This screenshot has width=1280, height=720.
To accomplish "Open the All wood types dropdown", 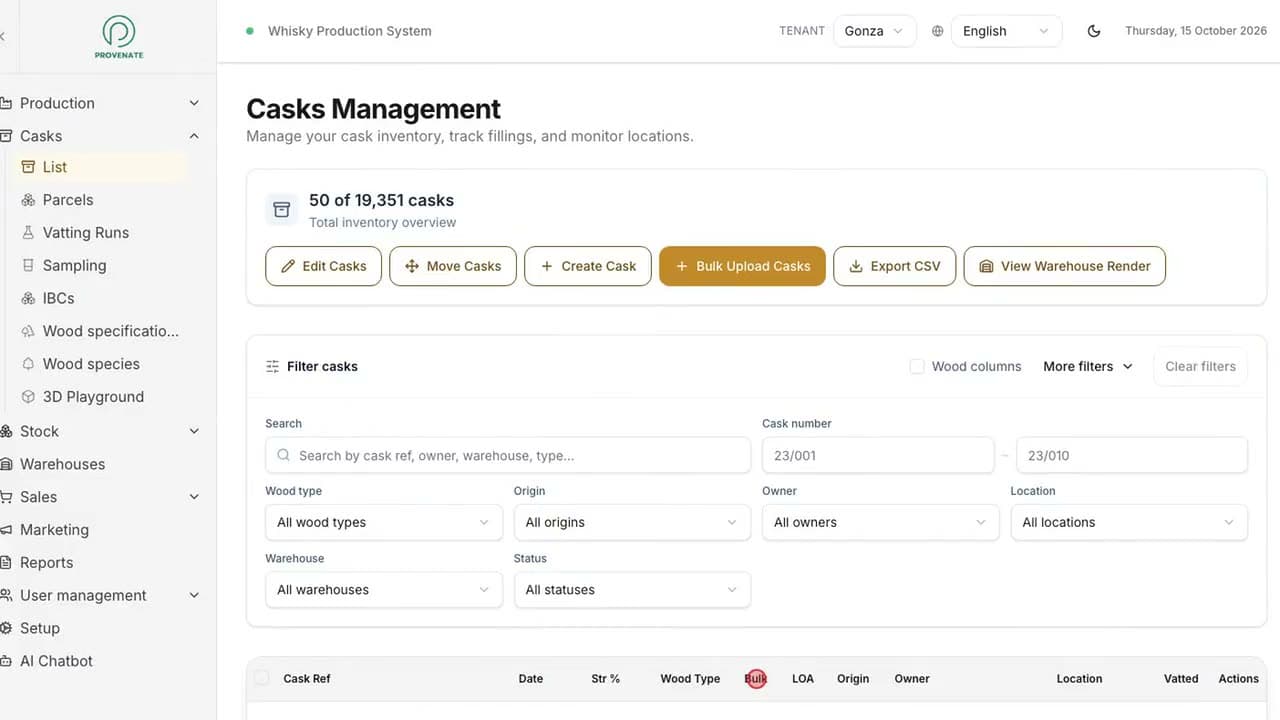I will pyautogui.click(x=383, y=522).
